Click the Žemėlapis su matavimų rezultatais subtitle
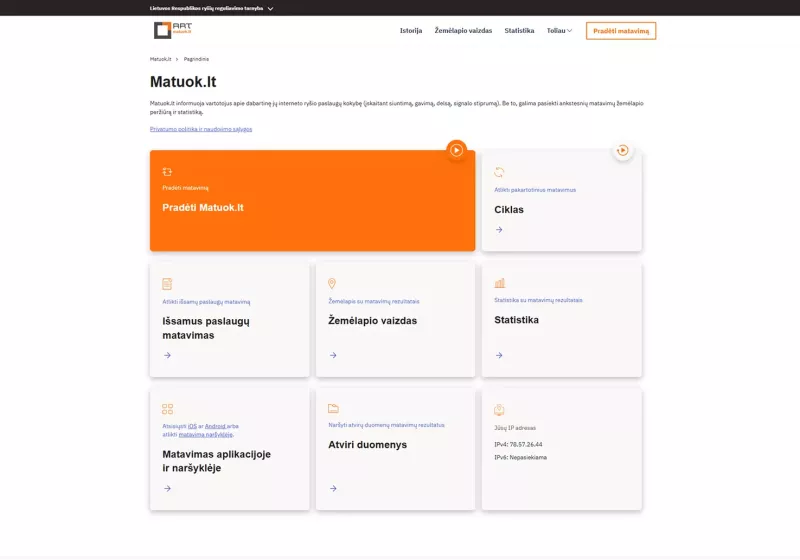This screenshot has height=560, width=800. [x=373, y=301]
